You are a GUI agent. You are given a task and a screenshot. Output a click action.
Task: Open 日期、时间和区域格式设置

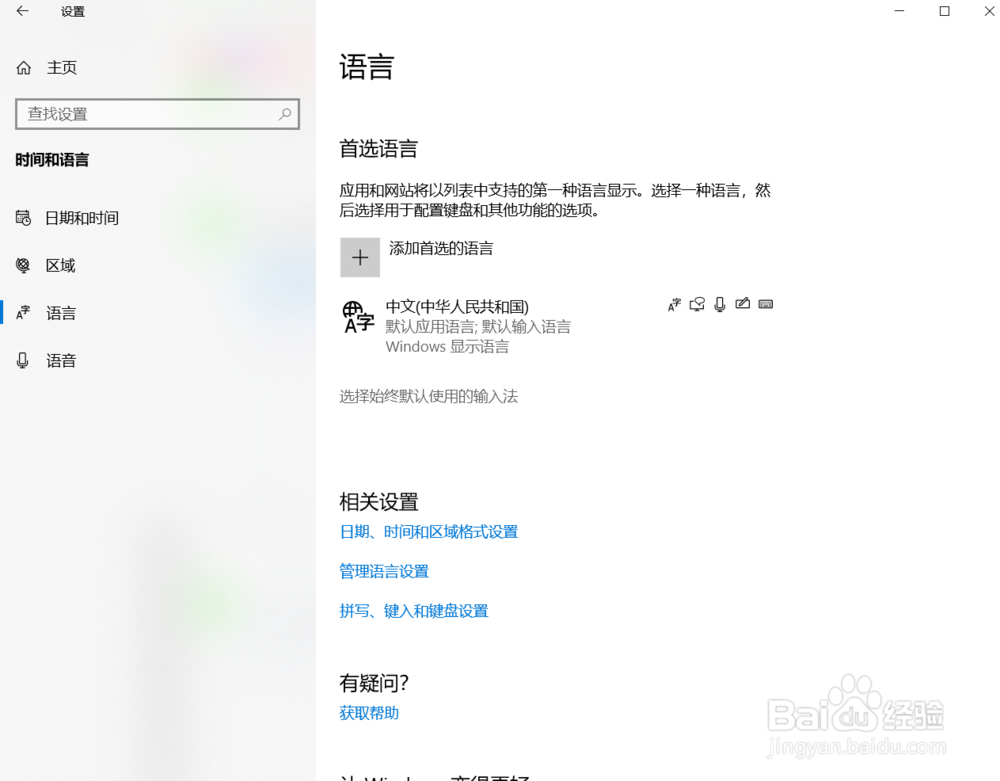[x=428, y=531]
